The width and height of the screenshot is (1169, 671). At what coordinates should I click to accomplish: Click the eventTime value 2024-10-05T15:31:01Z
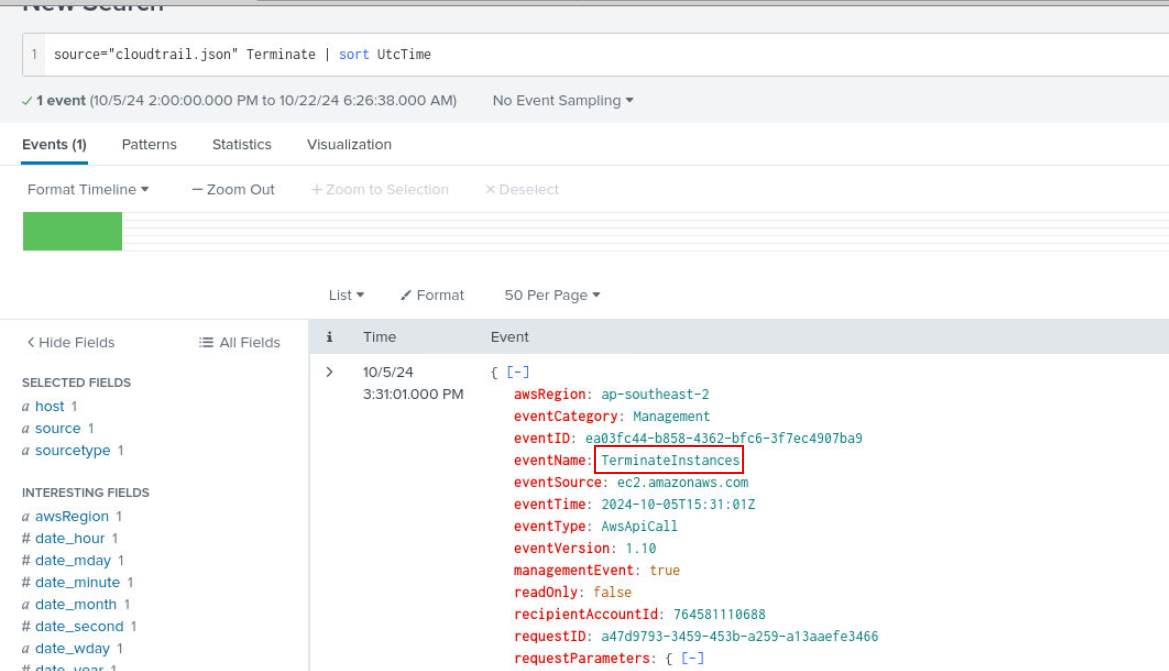click(678, 504)
